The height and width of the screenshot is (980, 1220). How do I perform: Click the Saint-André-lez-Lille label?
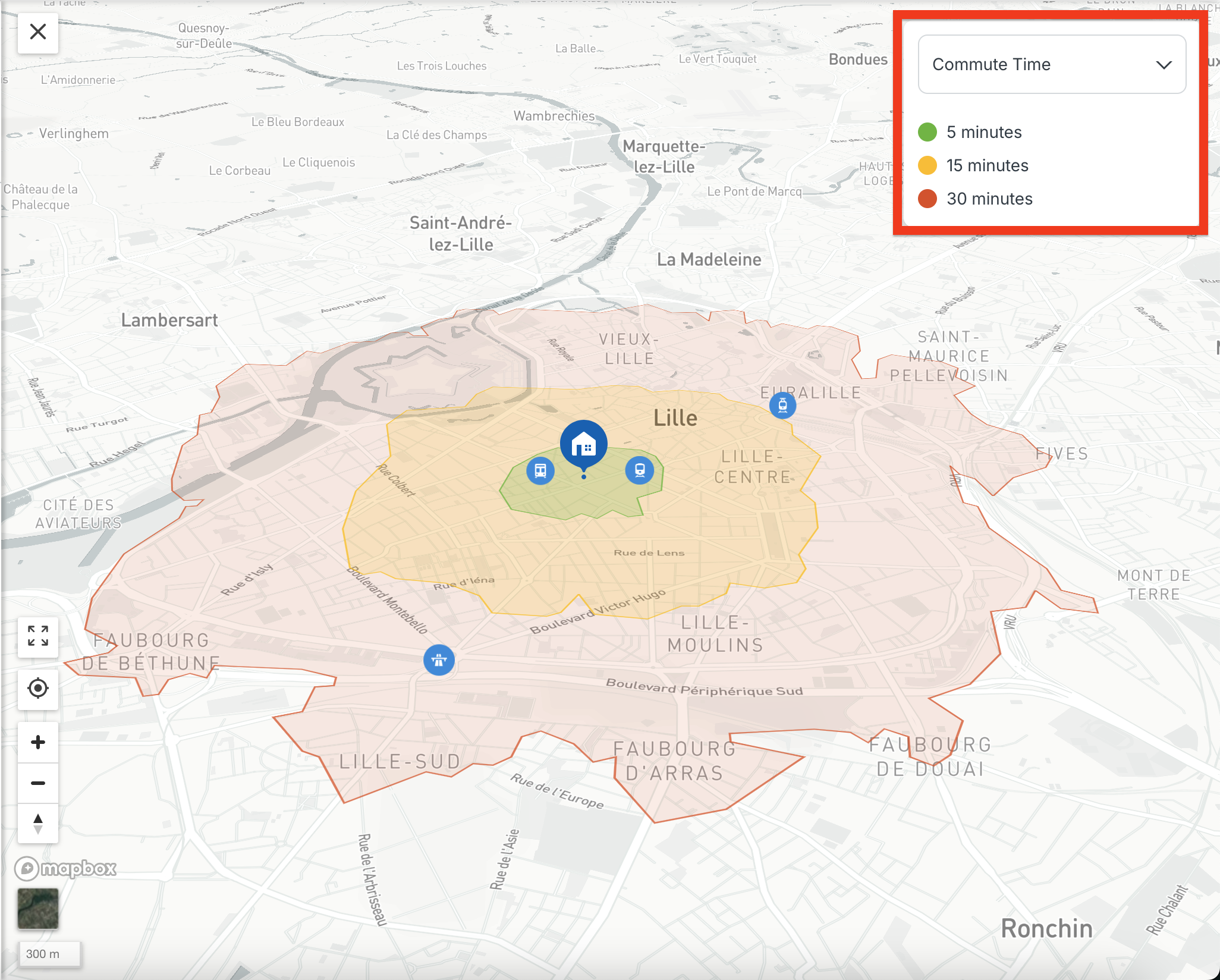[x=461, y=234]
